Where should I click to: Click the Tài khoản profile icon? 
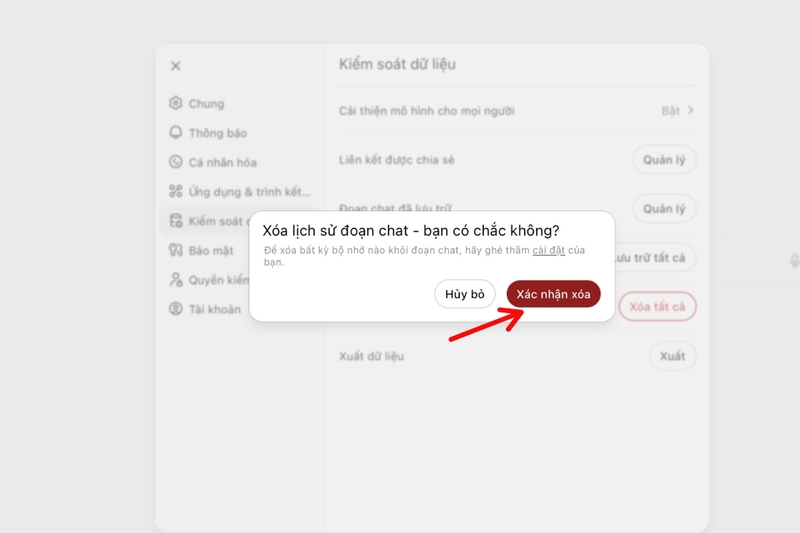pyautogui.click(x=176, y=309)
